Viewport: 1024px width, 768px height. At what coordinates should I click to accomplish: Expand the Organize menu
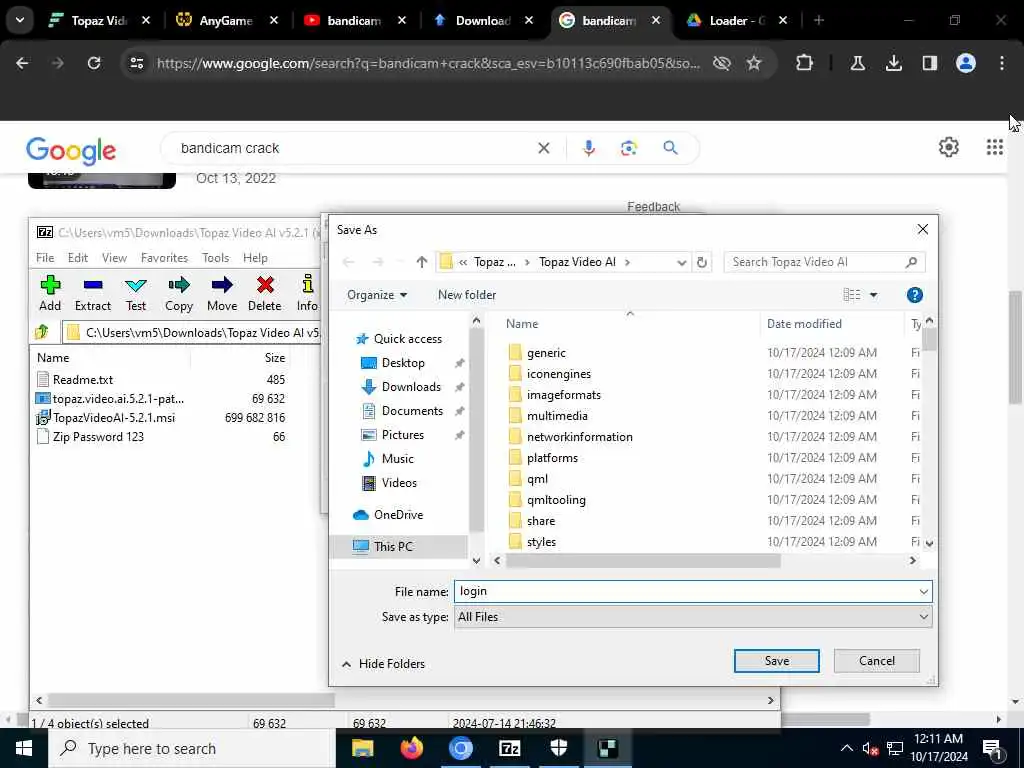(377, 295)
